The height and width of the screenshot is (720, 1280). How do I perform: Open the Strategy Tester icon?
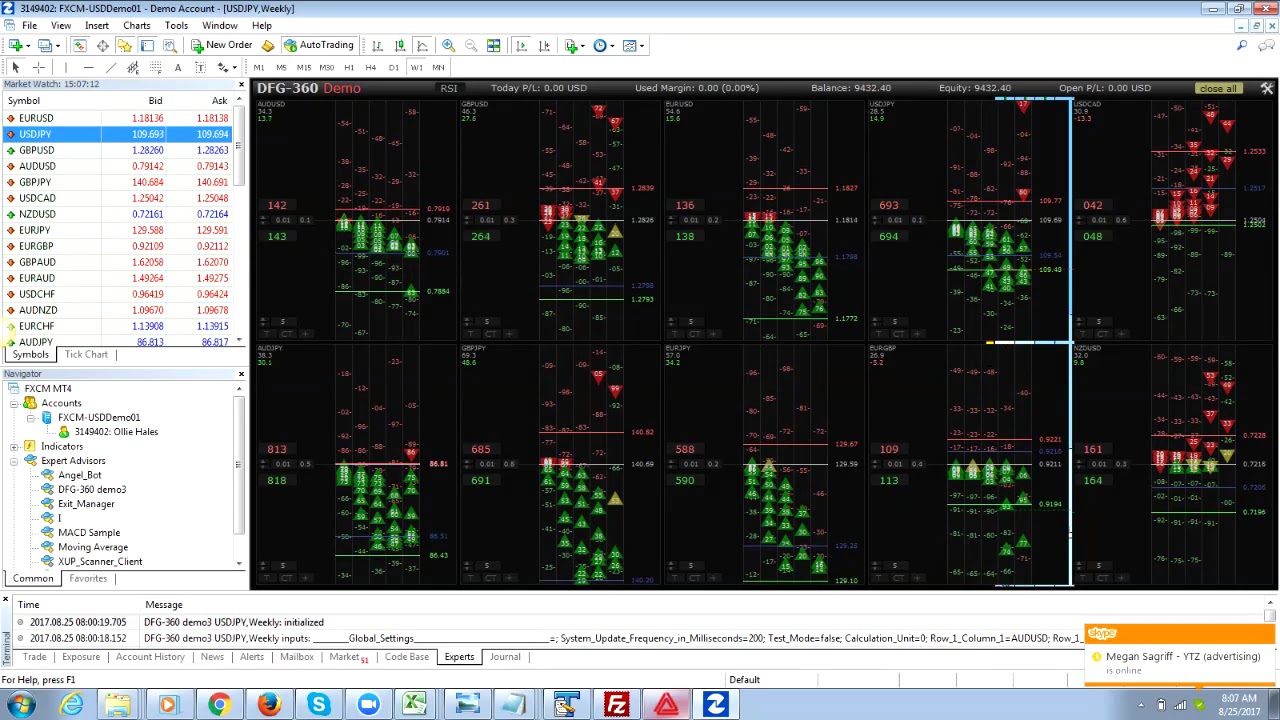click(170, 45)
